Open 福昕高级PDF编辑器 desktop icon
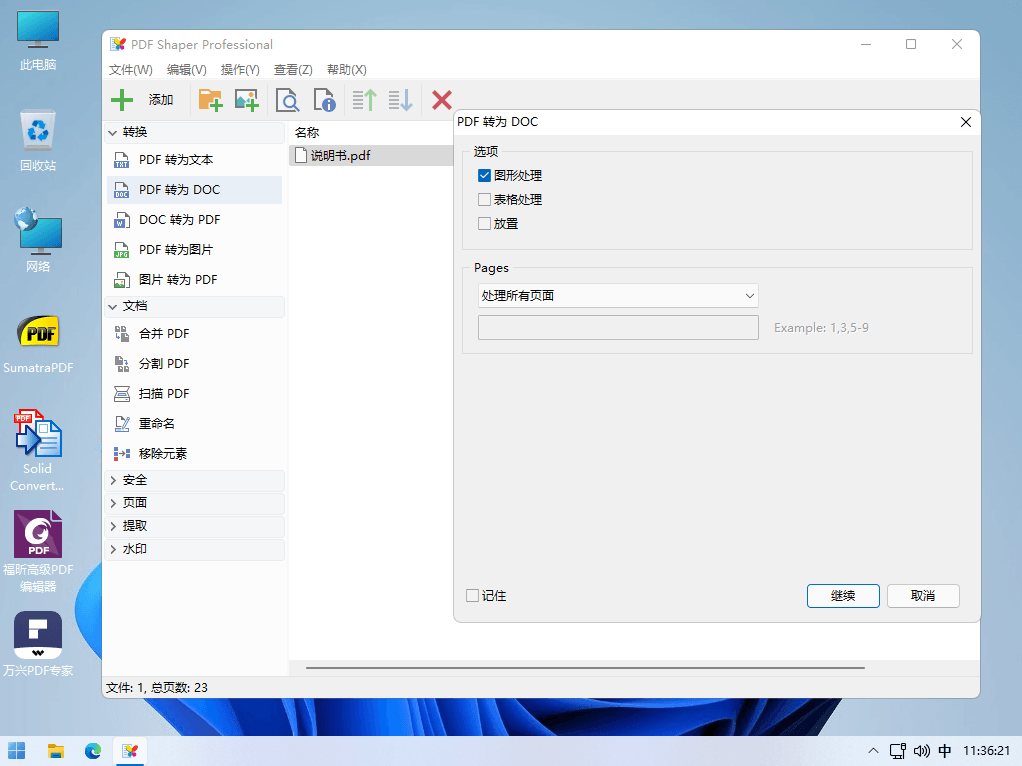 (x=38, y=551)
